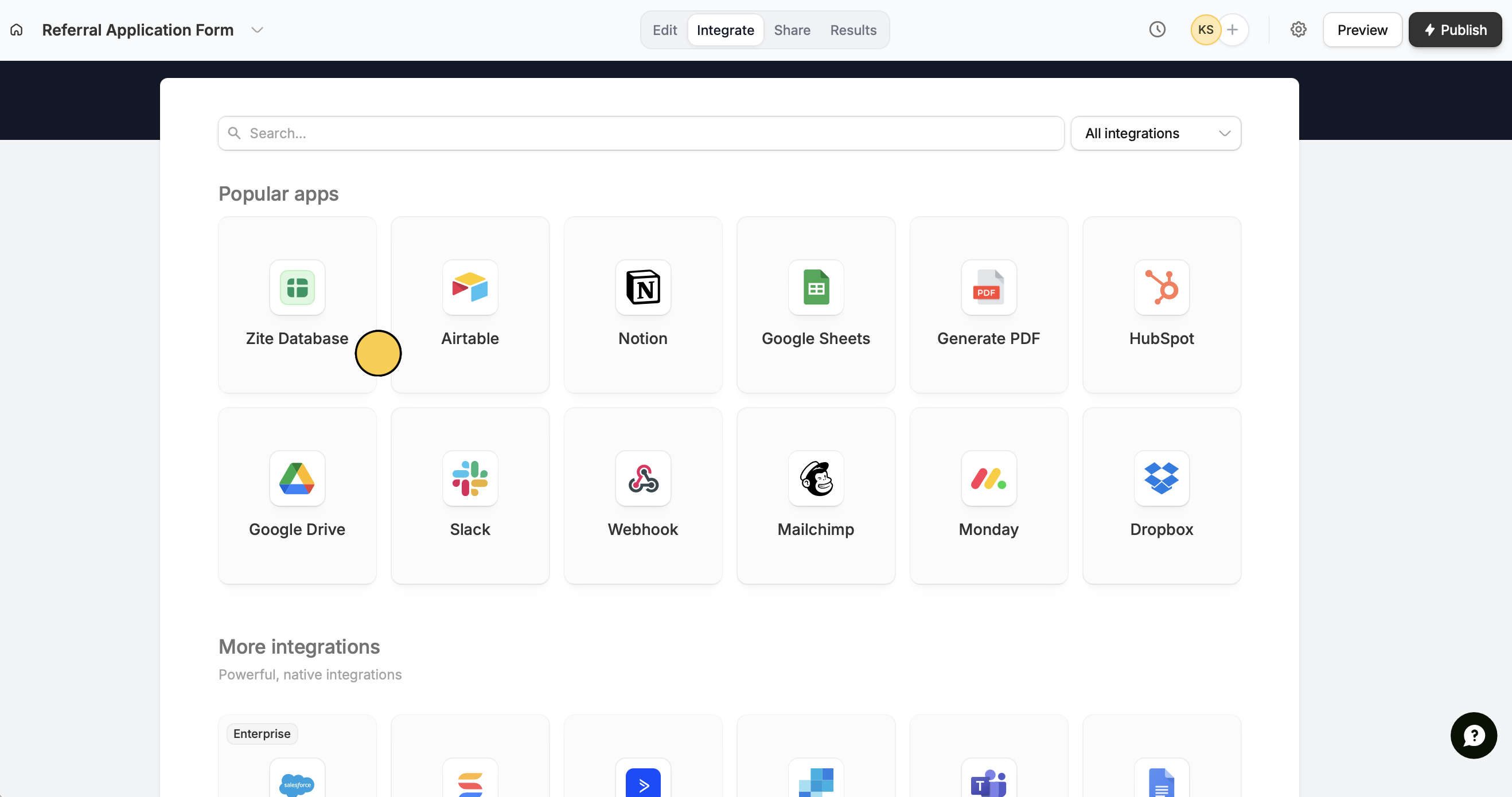Open the HubSpot integration
Screen dimensions: 1512x797
[x=1161, y=304]
